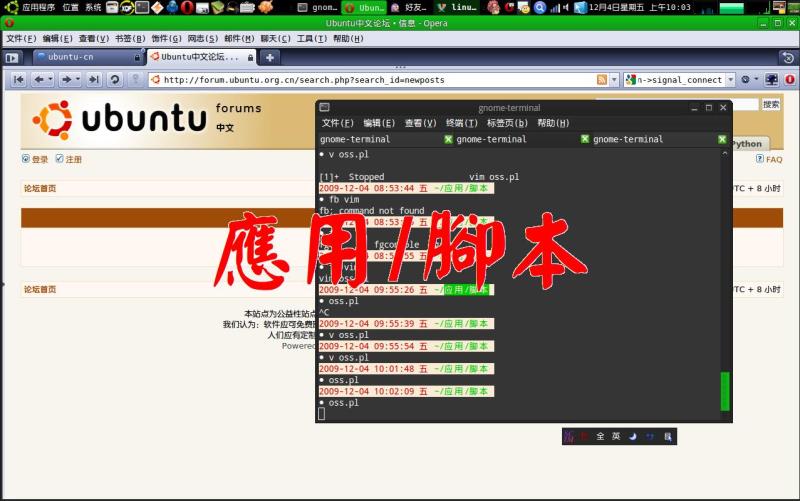Click the 英 mode in input method bar

tap(616, 437)
